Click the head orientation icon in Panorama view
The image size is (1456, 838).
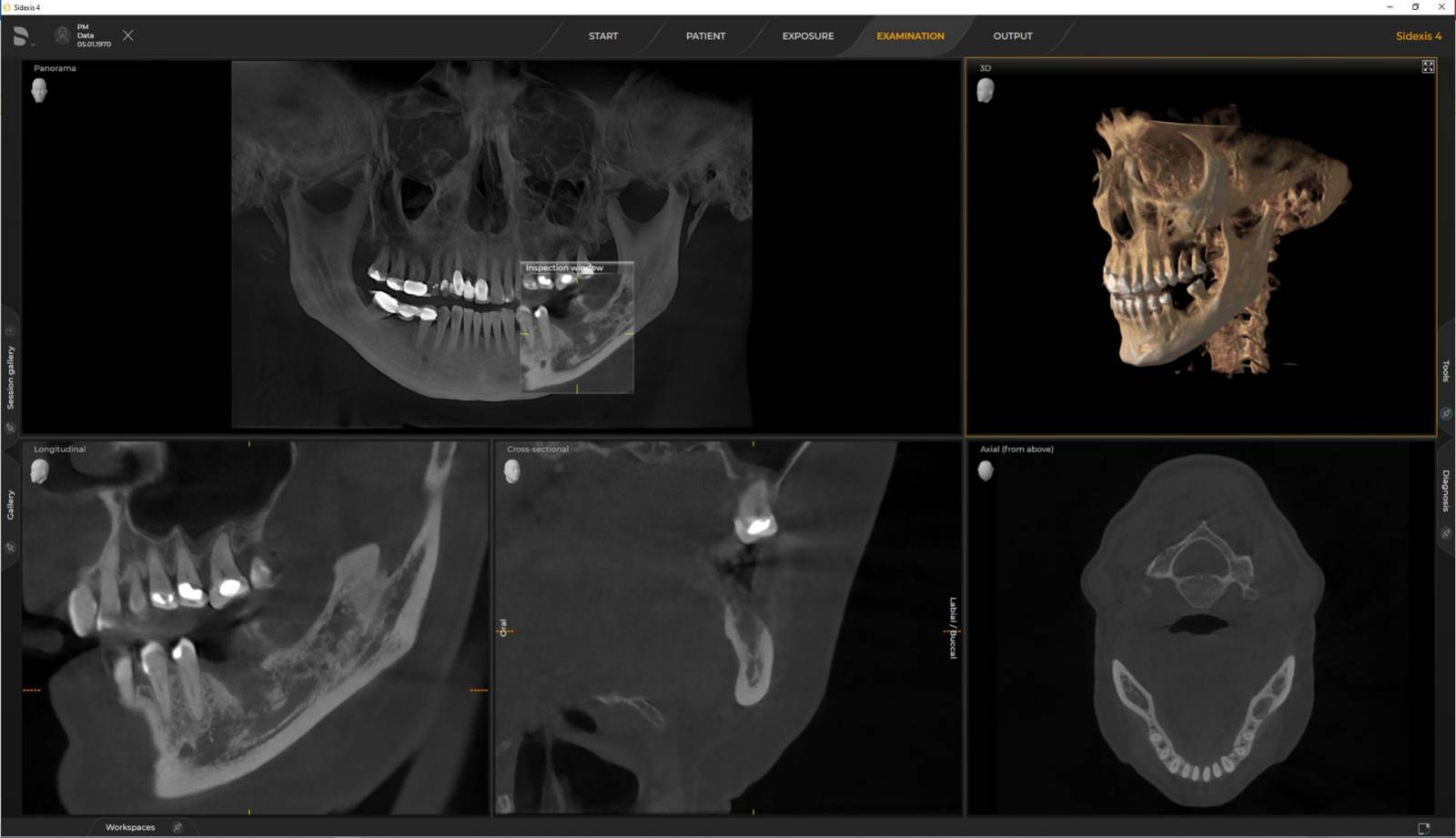point(39,88)
